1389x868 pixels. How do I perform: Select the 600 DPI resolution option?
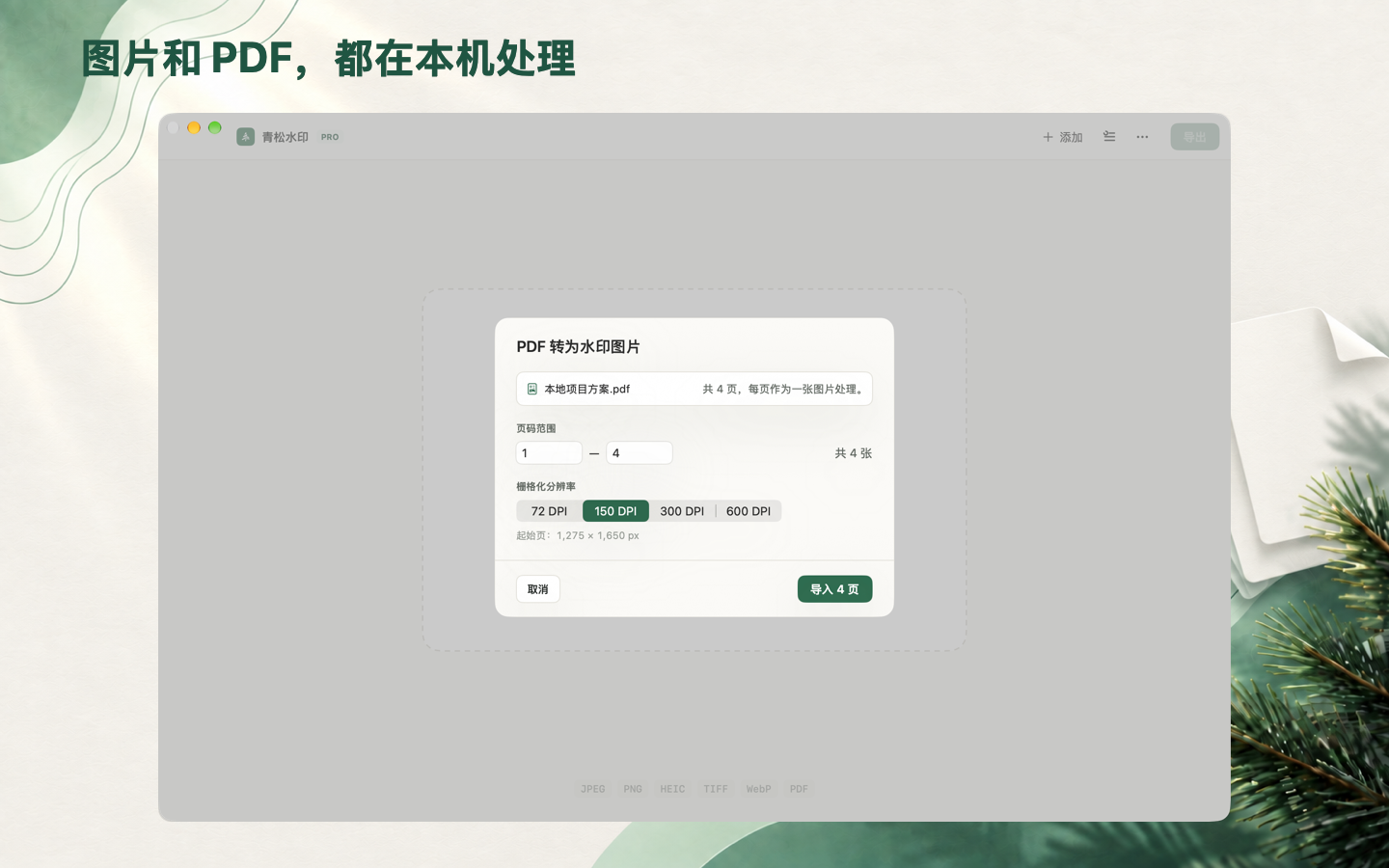[x=749, y=511]
